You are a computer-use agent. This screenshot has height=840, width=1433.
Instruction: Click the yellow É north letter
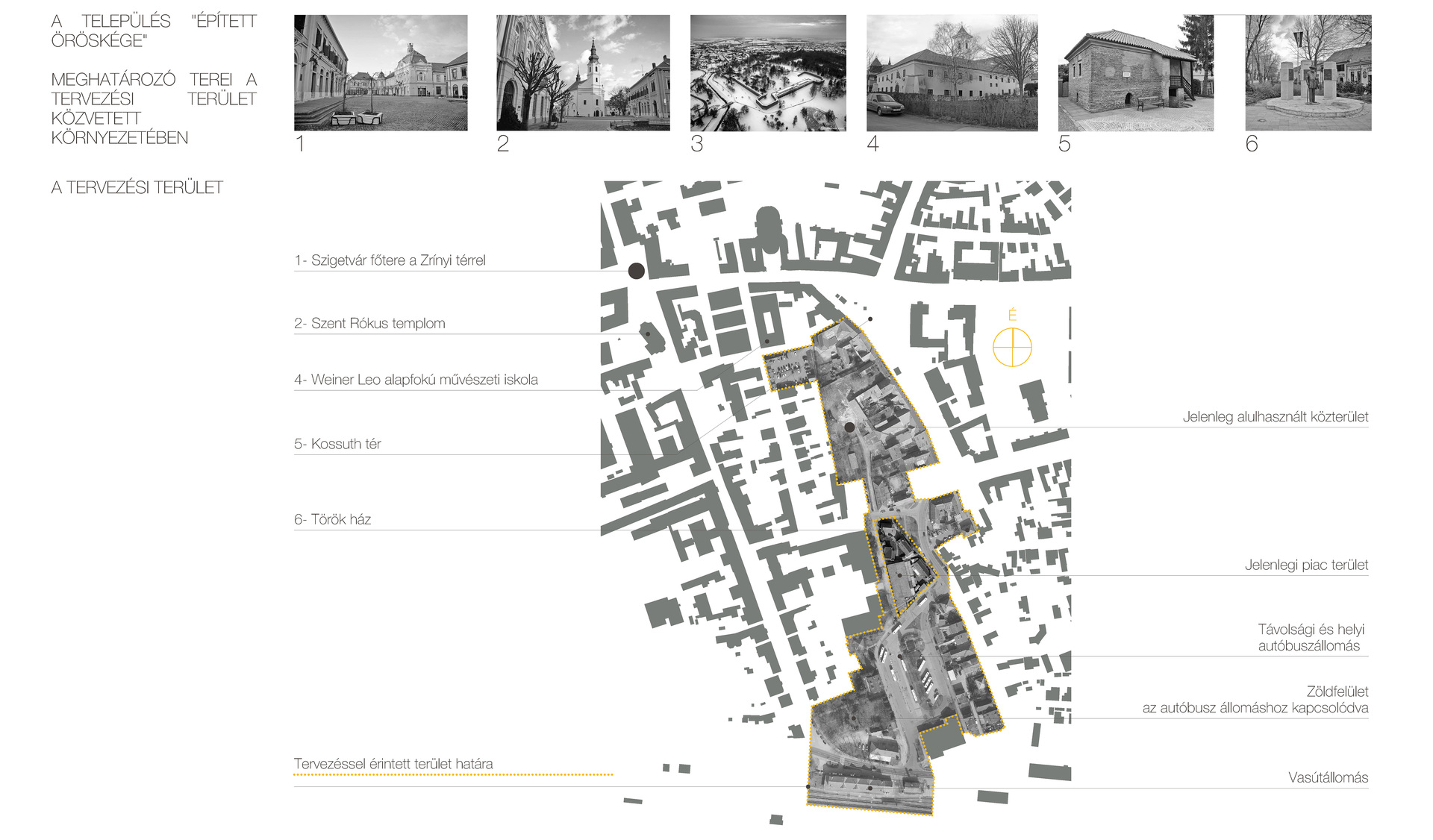[1012, 315]
